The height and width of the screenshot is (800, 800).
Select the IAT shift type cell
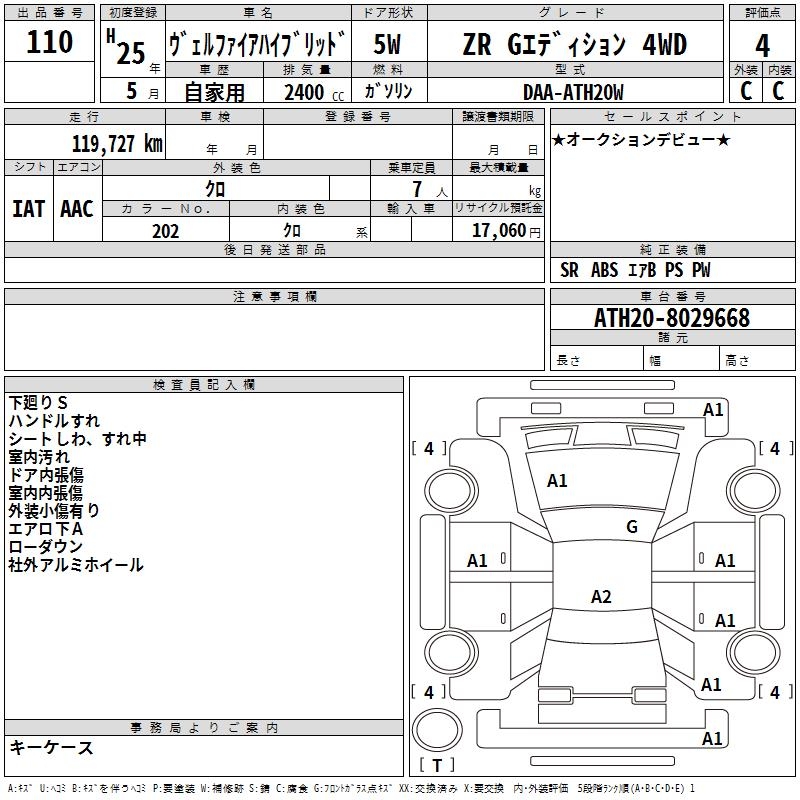[28, 208]
